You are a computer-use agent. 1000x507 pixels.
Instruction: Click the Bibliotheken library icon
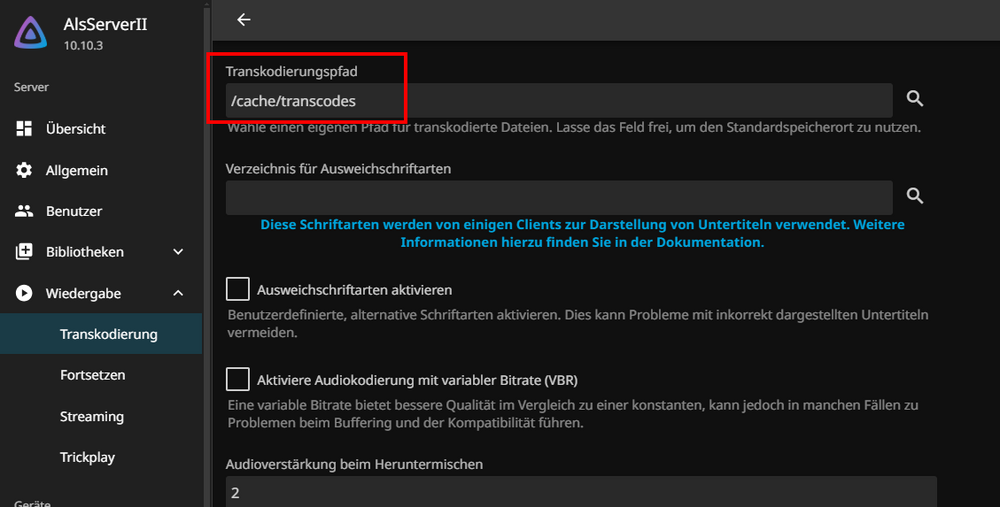pos(24,252)
